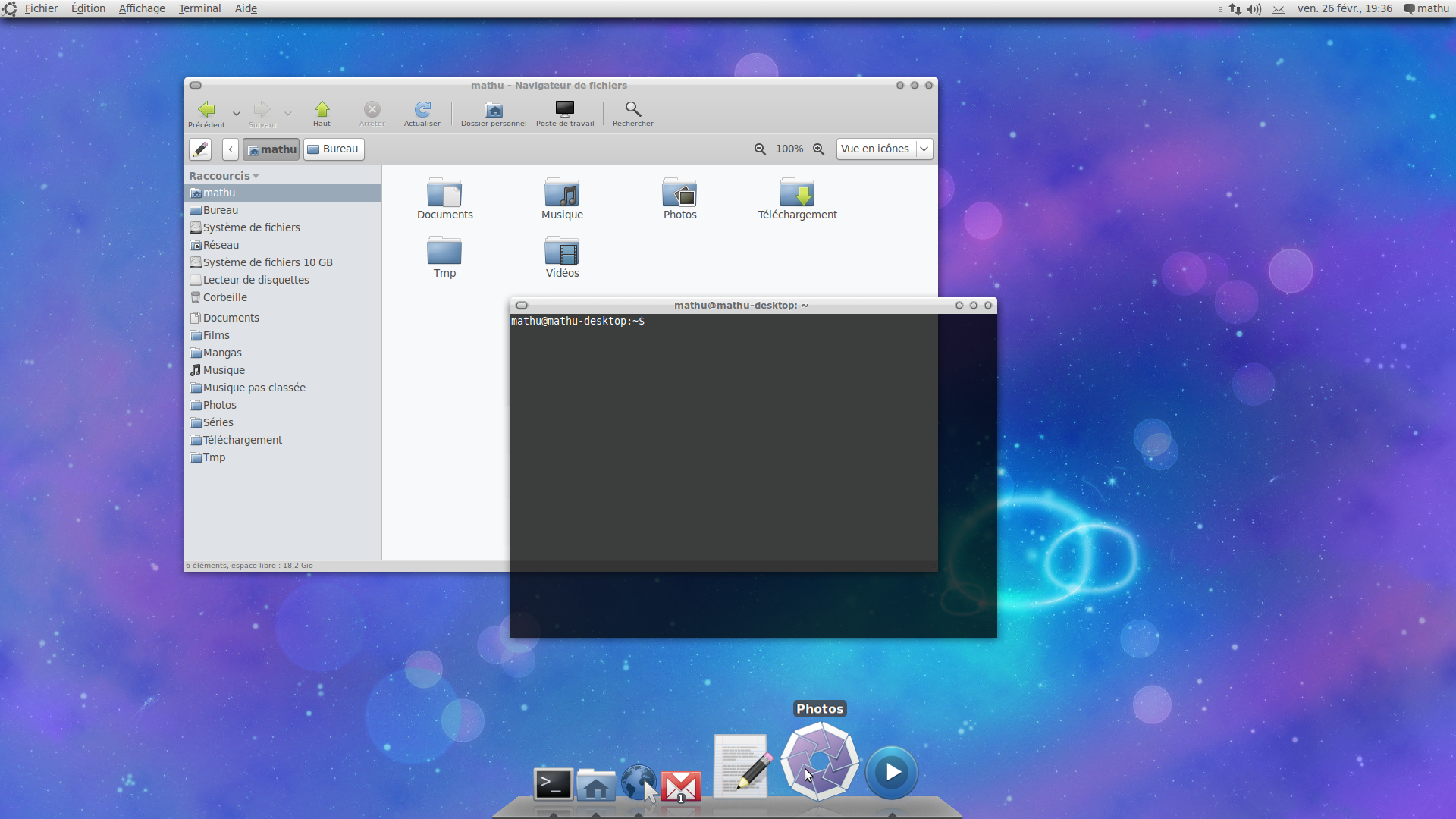Open Système de fichiers 10 GB

click(283, 263)
